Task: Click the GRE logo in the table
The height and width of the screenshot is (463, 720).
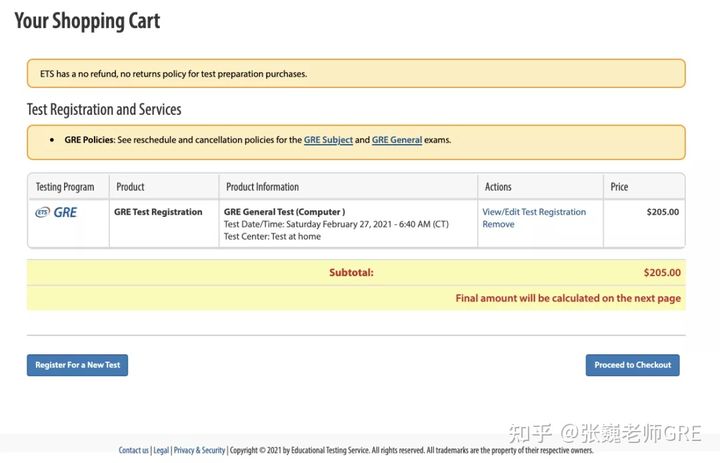Action: (x=56, y=212)
